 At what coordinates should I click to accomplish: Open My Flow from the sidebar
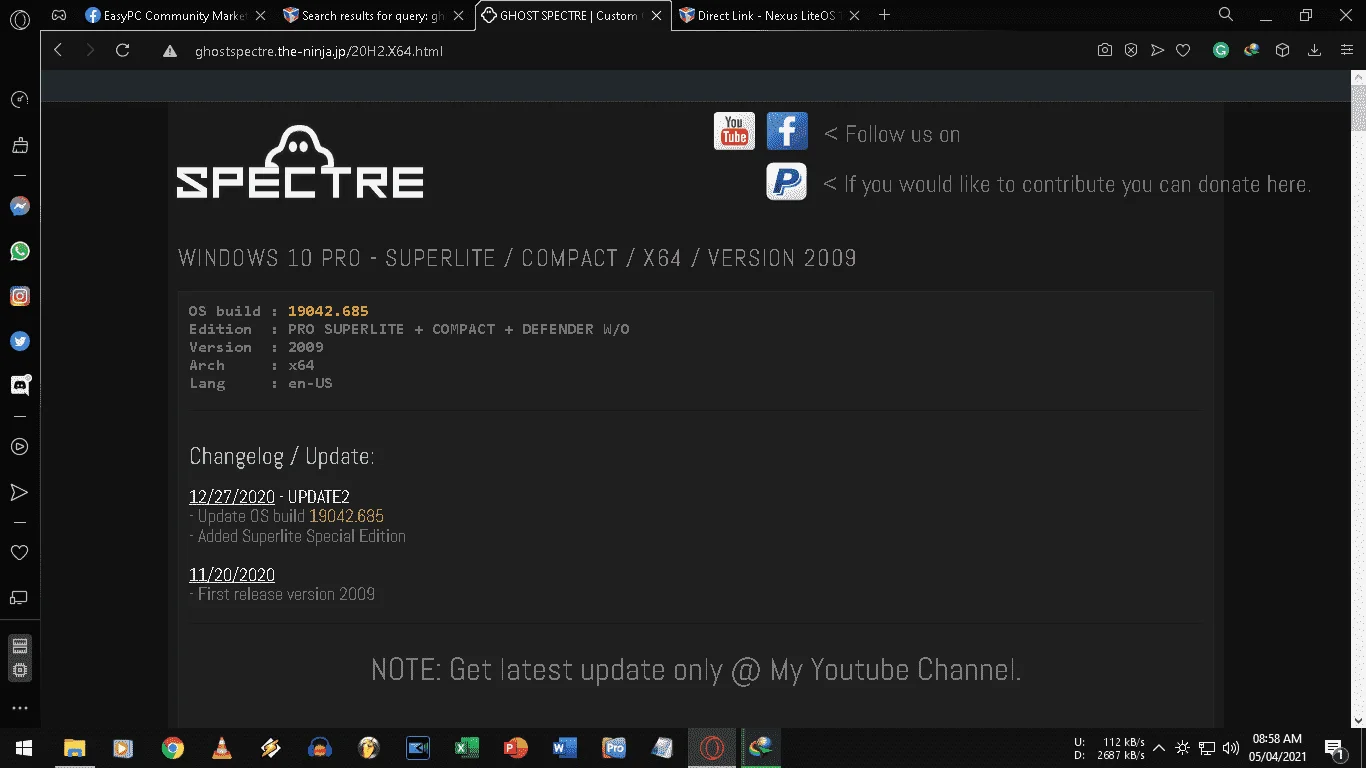[x=19, y=492]
